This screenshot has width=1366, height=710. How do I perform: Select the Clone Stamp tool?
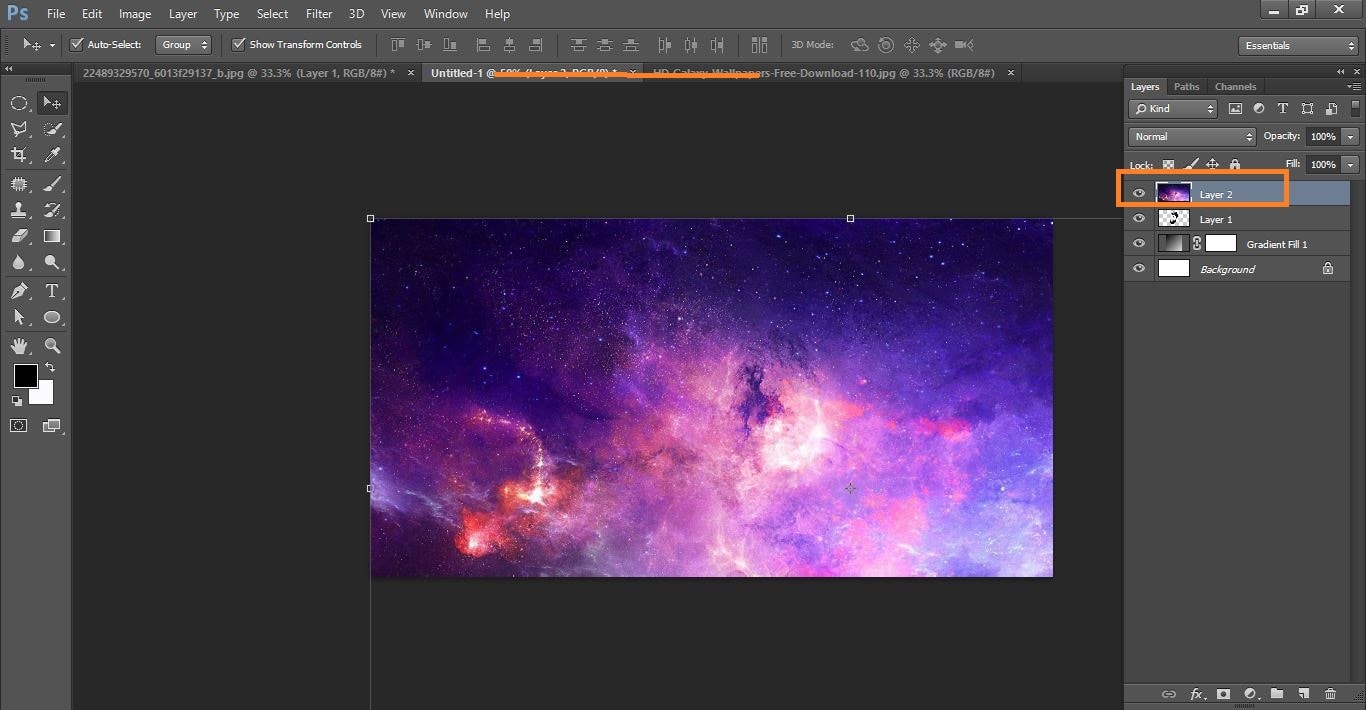coord(20,210)
